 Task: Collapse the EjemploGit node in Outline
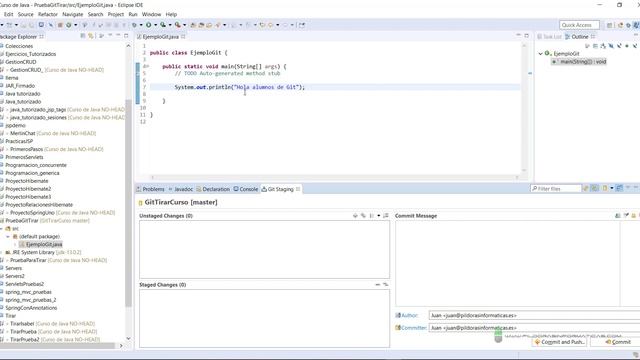540,53
